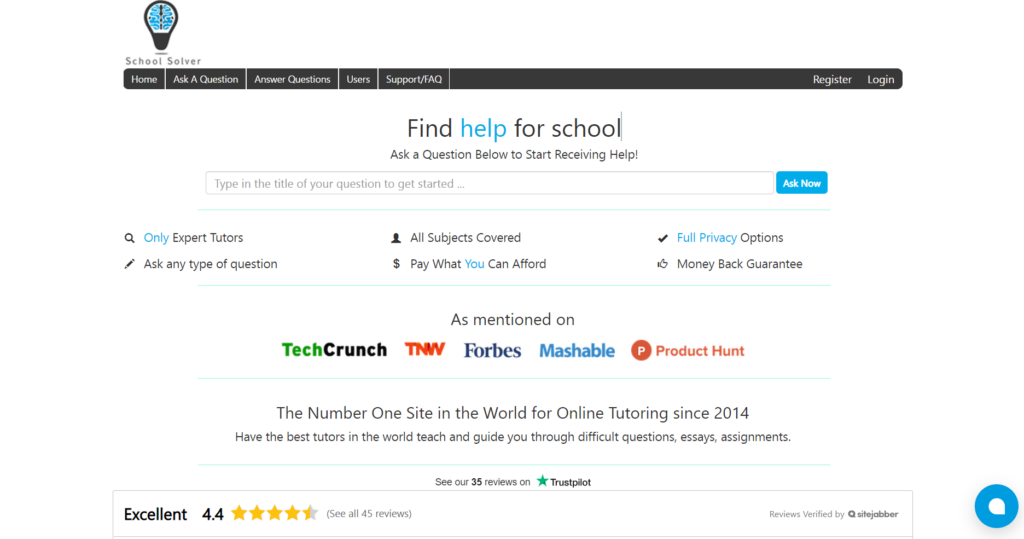Click the 4.4 rating stars
Viewport: 1024px width, 539px height.
[274, 514]
